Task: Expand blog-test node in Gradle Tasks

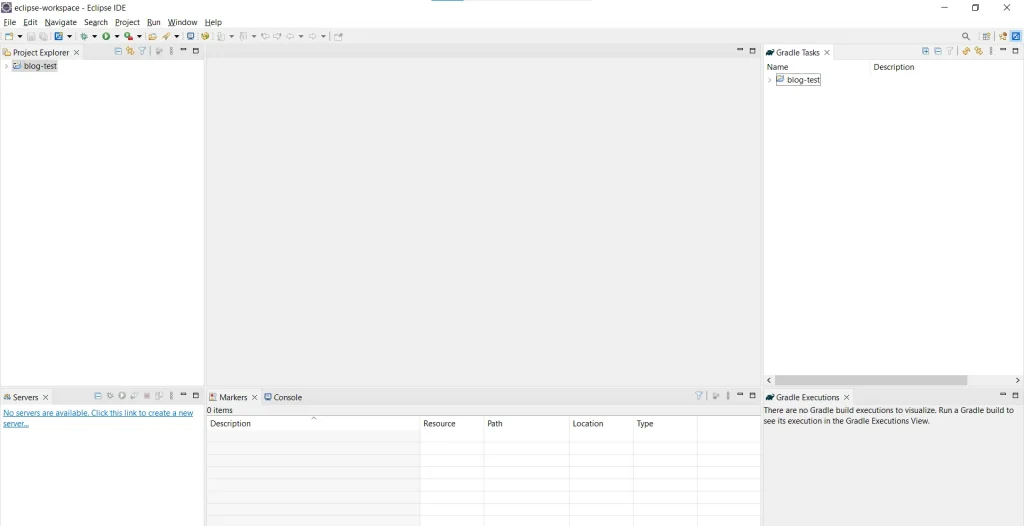Action: click(x=769, y=80)
